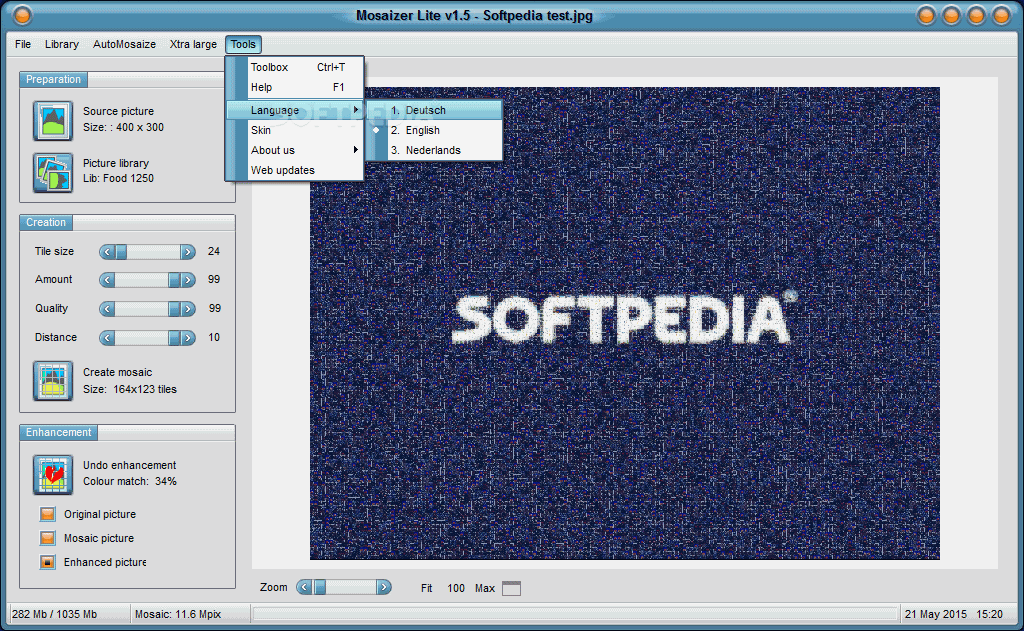The height and width of the screenshot is (631, 1024).
Task: Click the background color box beside Max
Action: tap(511, 589)
